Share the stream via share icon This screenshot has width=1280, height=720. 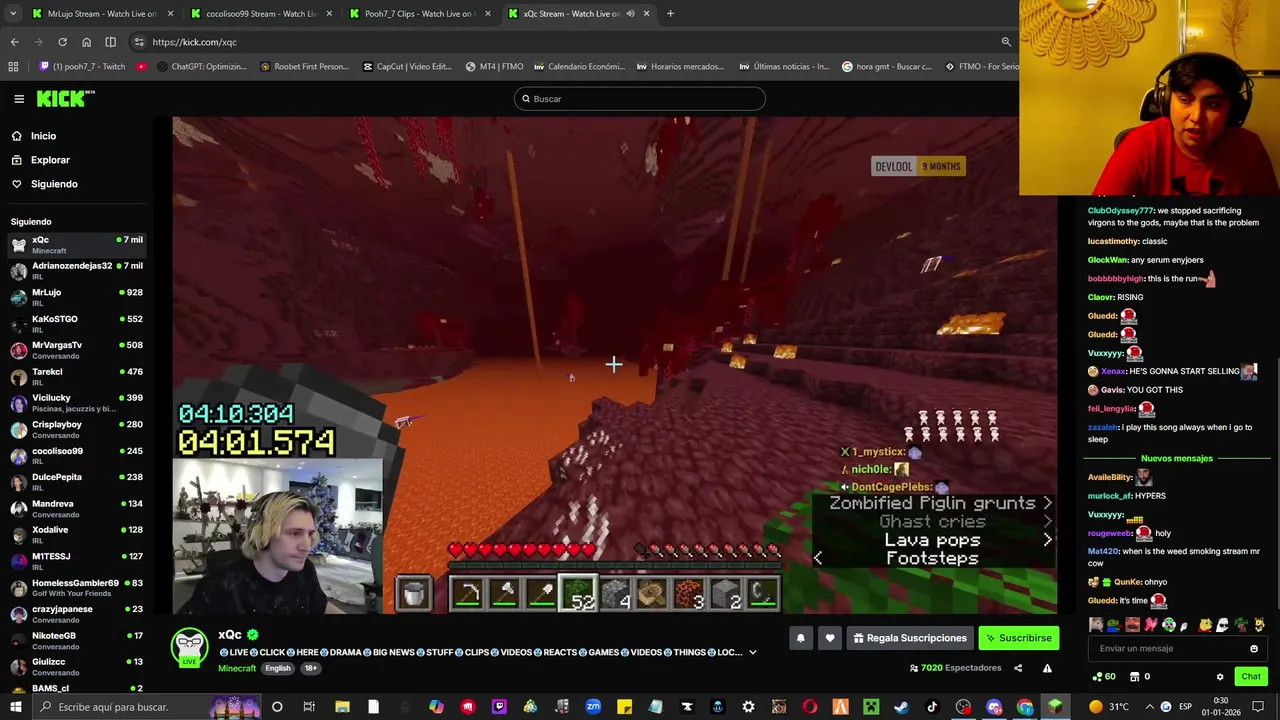tap(1018, 668)
